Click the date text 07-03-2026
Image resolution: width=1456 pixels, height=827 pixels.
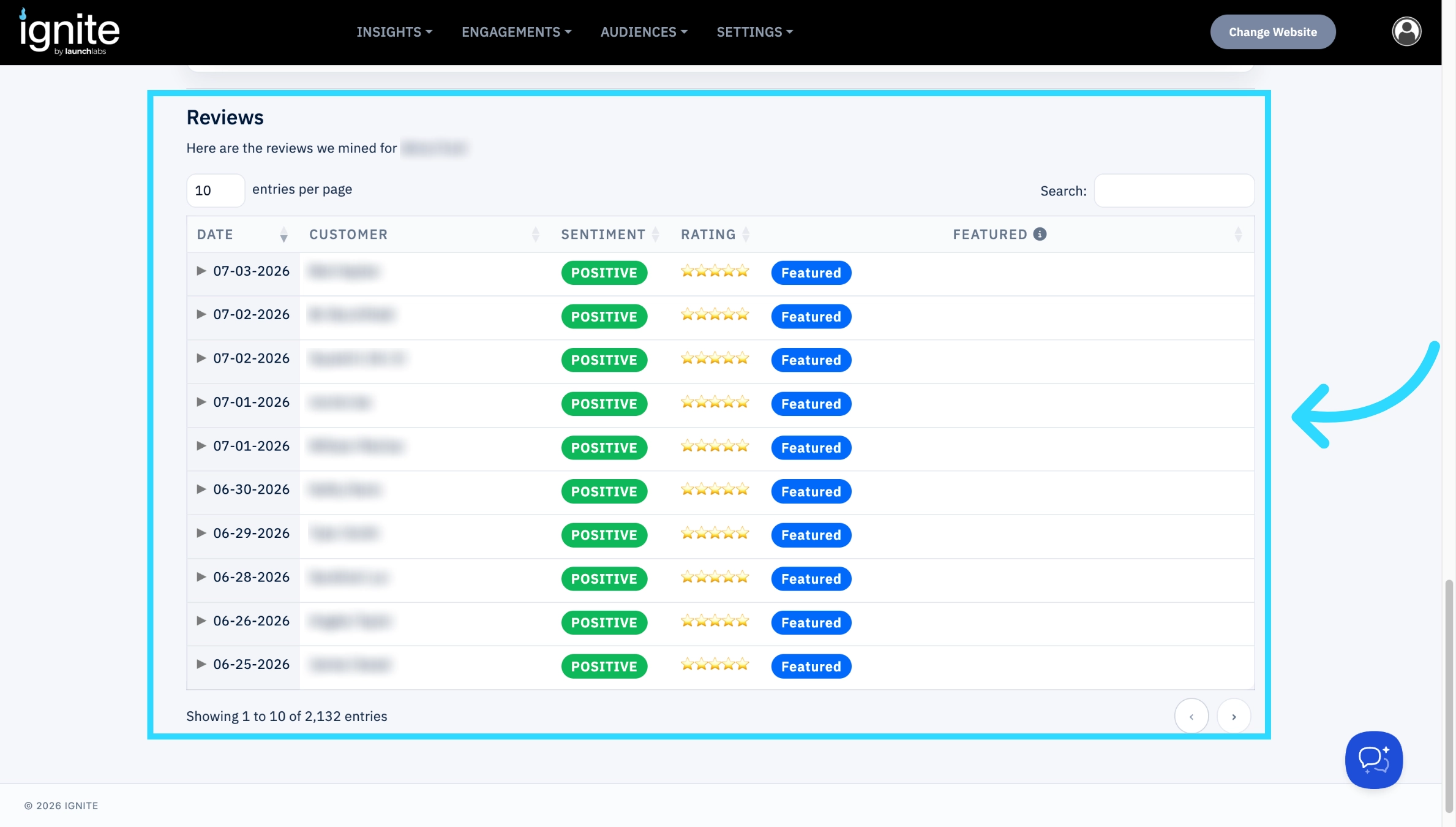click(x=251, y=271)
